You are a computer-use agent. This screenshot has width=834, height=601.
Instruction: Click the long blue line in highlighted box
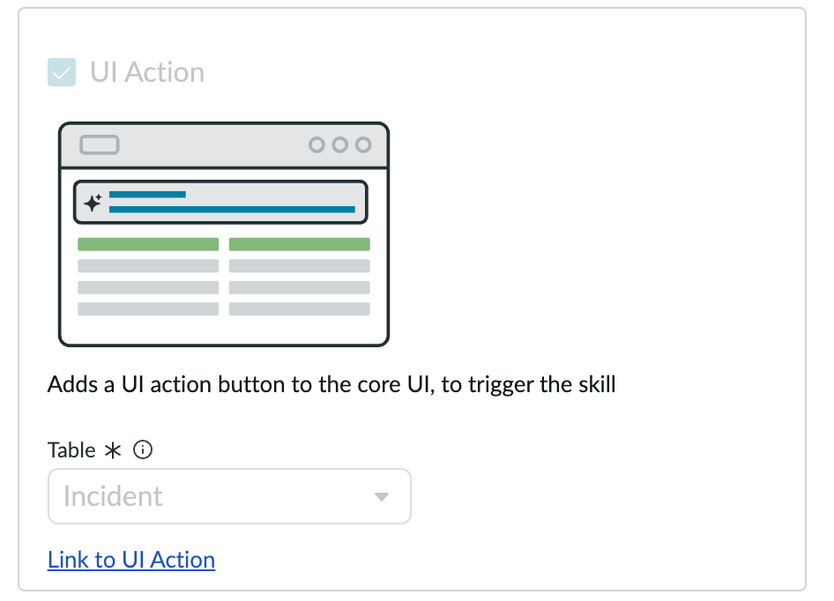232,209
